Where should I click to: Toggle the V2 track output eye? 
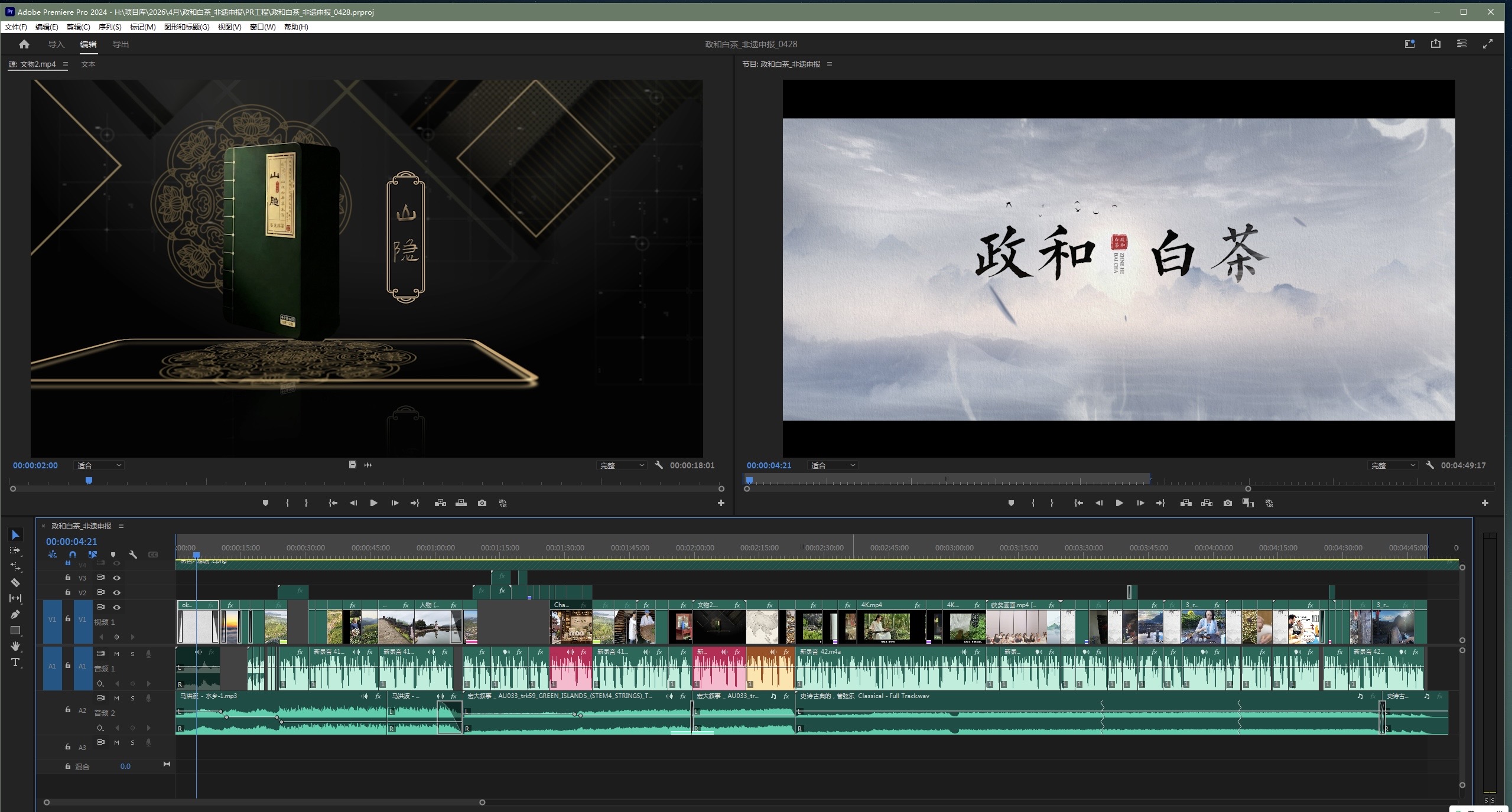117,592
